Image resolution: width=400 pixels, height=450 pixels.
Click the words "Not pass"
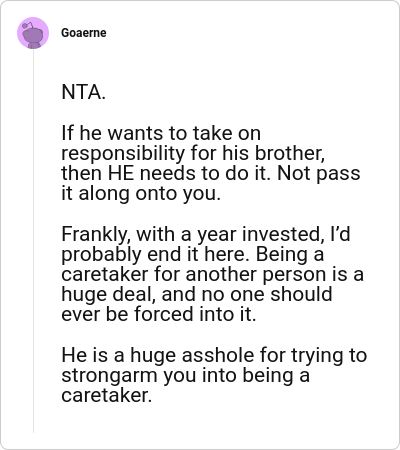tap(319, 174)
